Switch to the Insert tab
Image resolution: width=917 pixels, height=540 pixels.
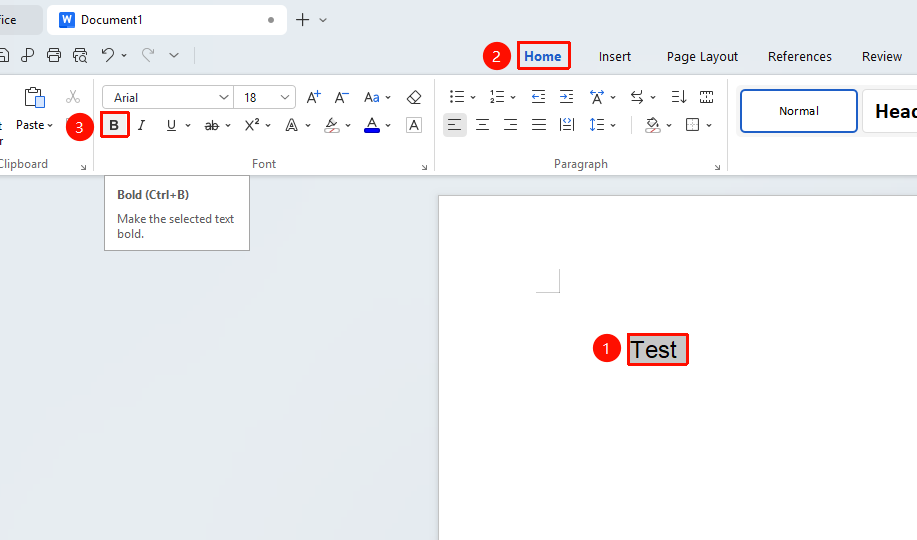pos(615,56)
